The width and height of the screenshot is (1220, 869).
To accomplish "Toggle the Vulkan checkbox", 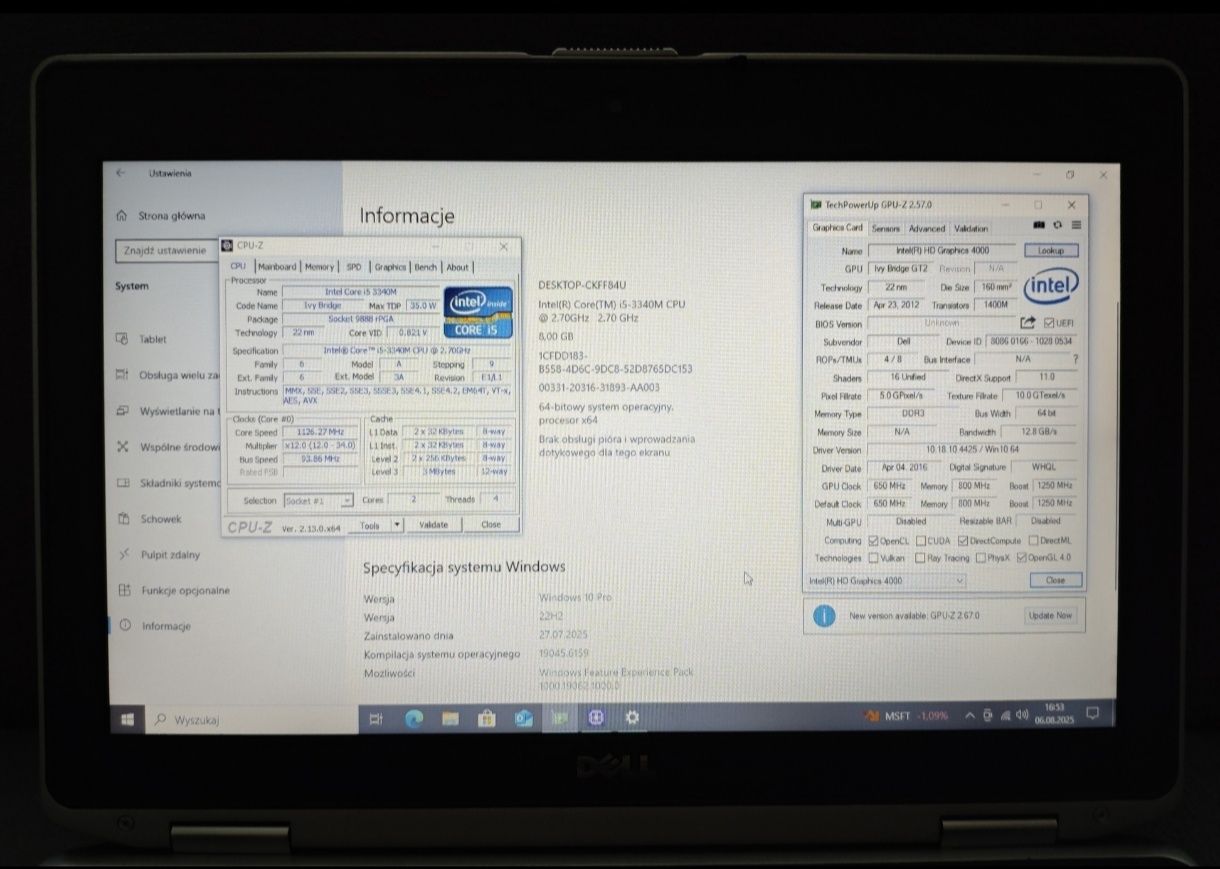I will click(874, 558).
